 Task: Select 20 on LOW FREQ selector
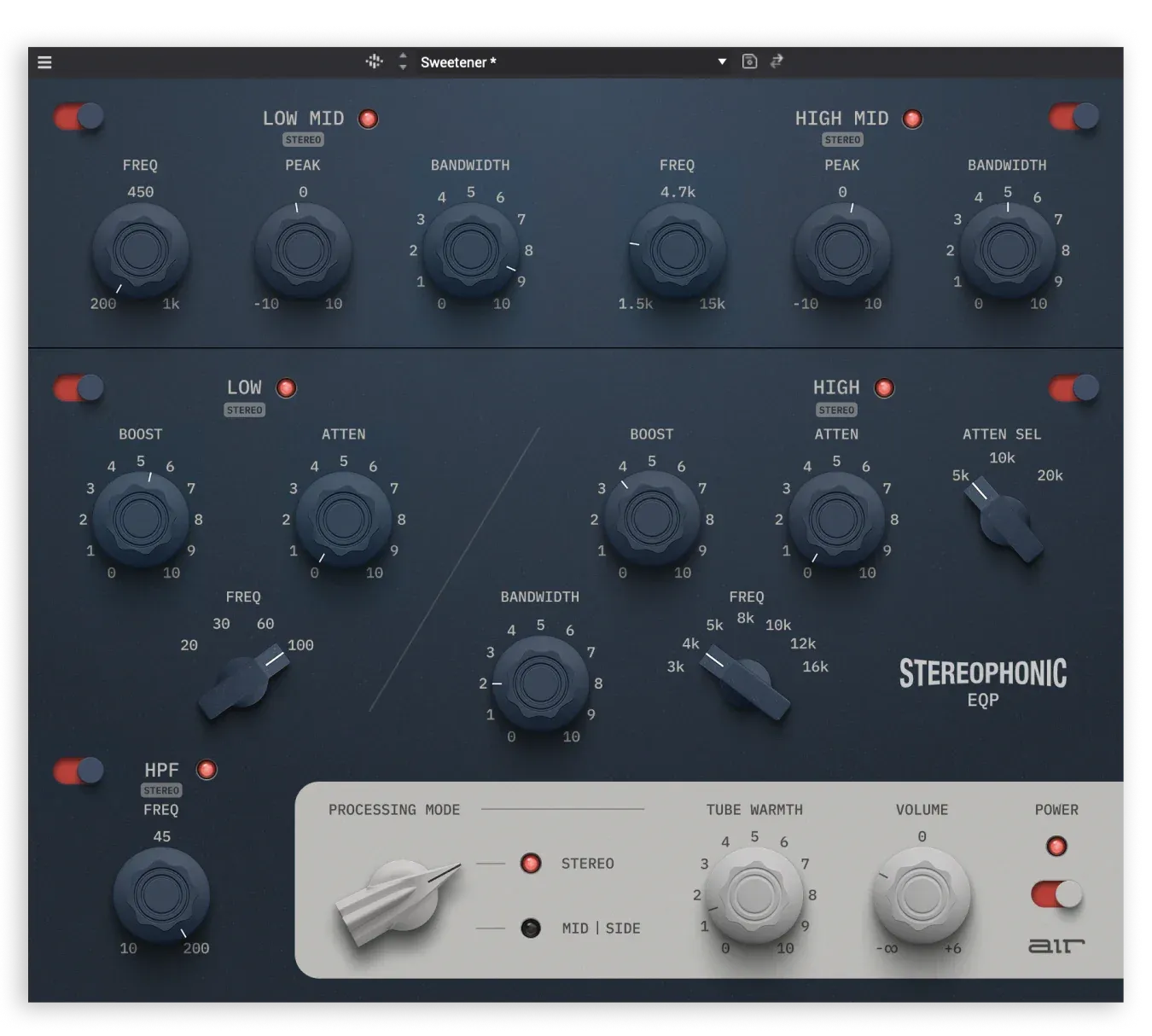pos(189,645)
